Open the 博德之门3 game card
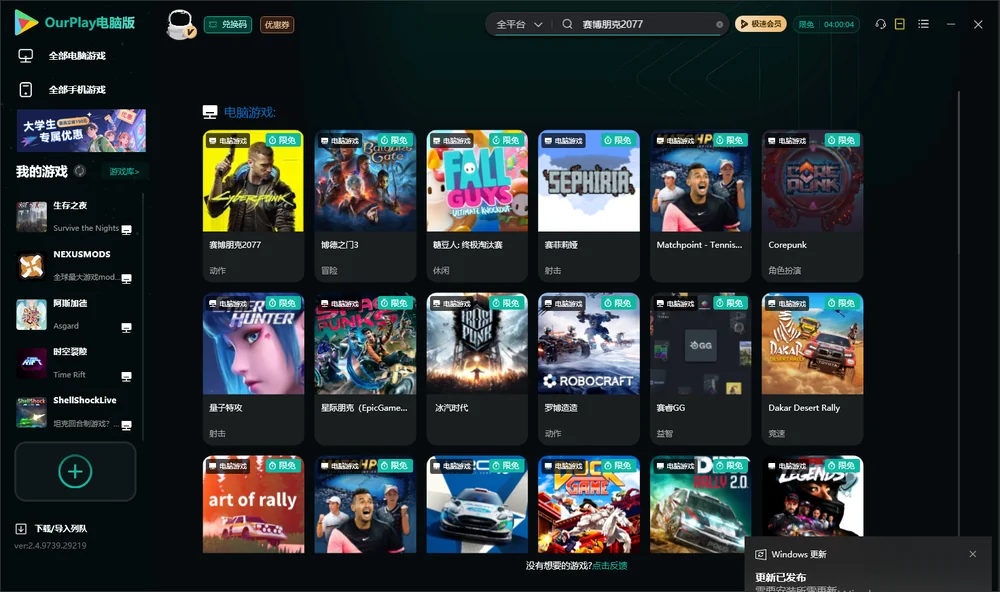This screenshot has width=1000, height=592. pyautogui.click(x=365, y=205)
